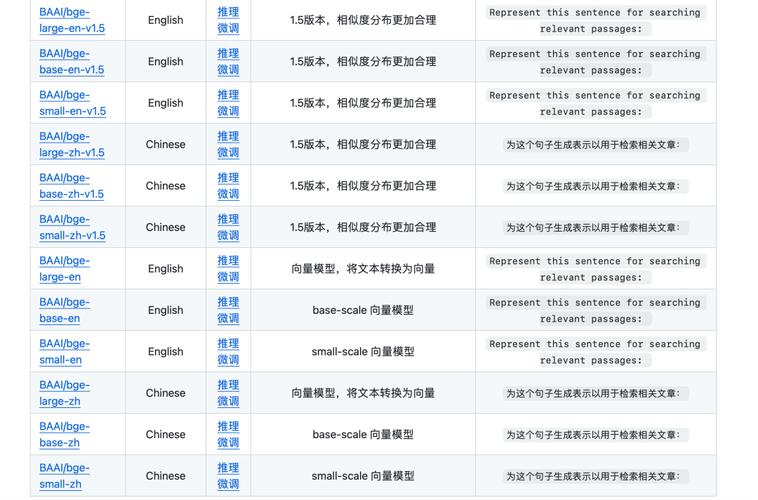This screenshot has width=758, height=500.
Task: Select 'base-scale 向量模型' text in bge-base-en row
Action: 363,310
